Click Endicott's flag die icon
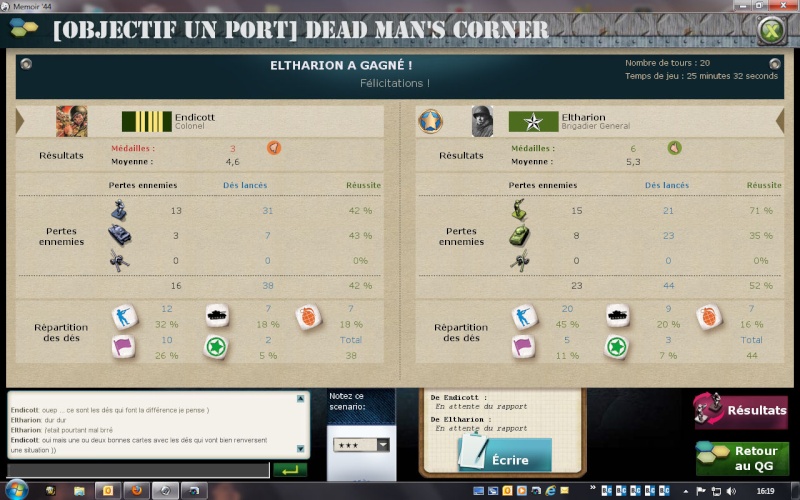 [123, 347]
